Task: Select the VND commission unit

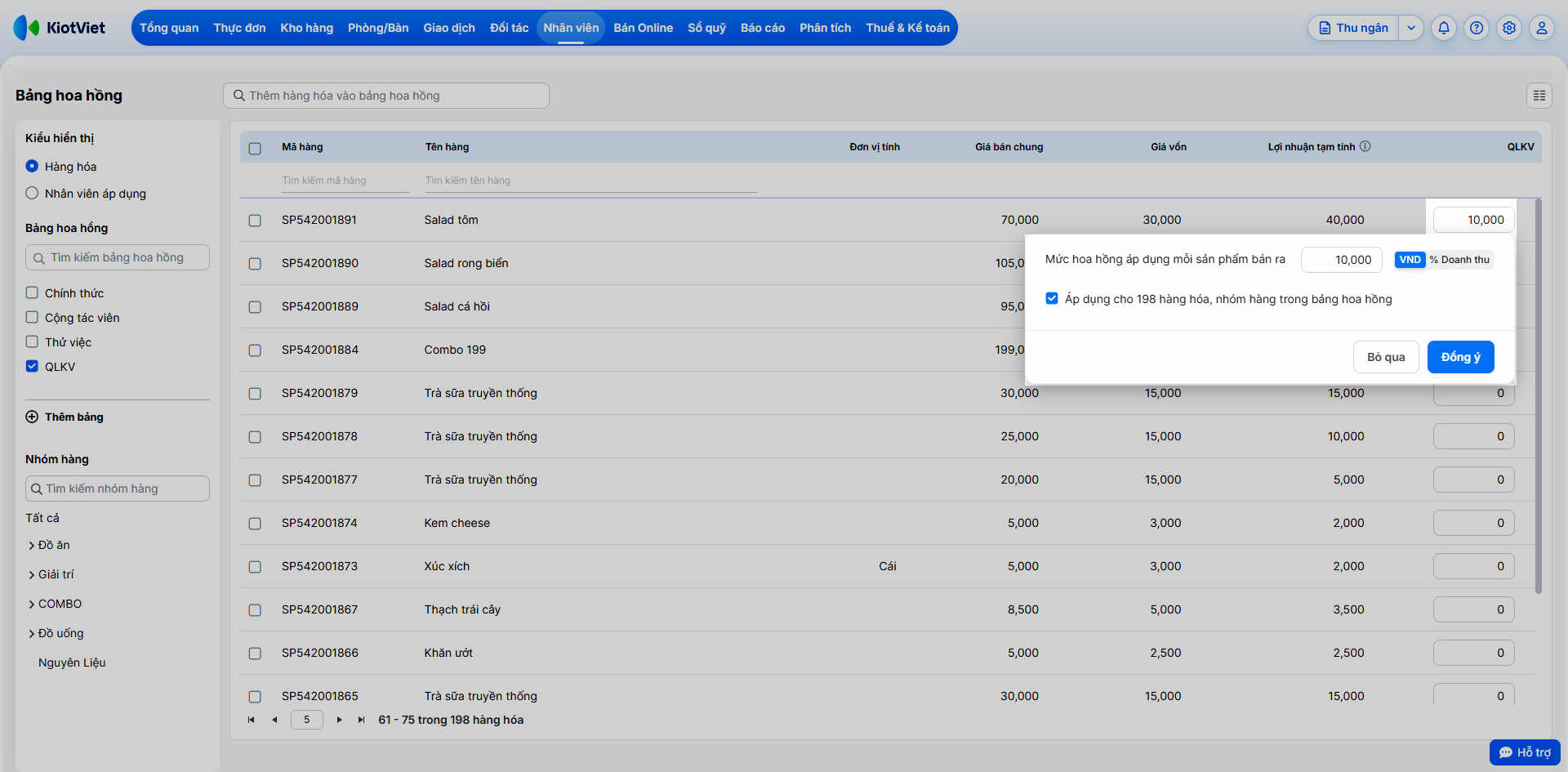Action: 1410,260
